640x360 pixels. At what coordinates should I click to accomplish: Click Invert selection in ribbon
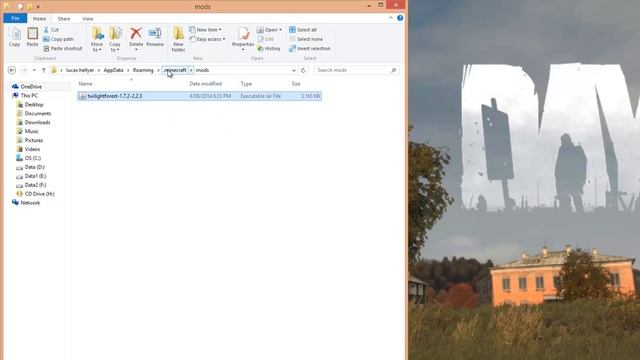pyautogui.click(x=310, y=49)
